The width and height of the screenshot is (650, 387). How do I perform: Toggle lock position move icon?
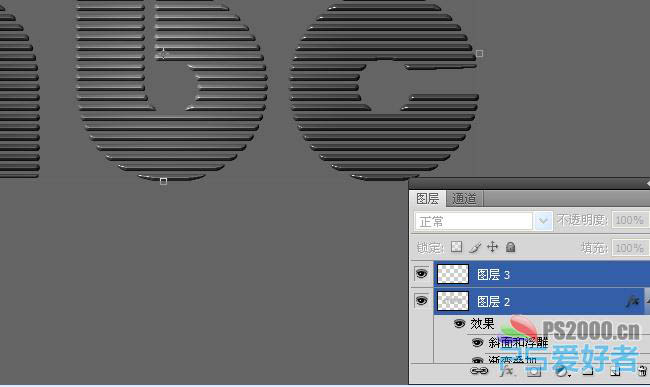coord(492,247)
